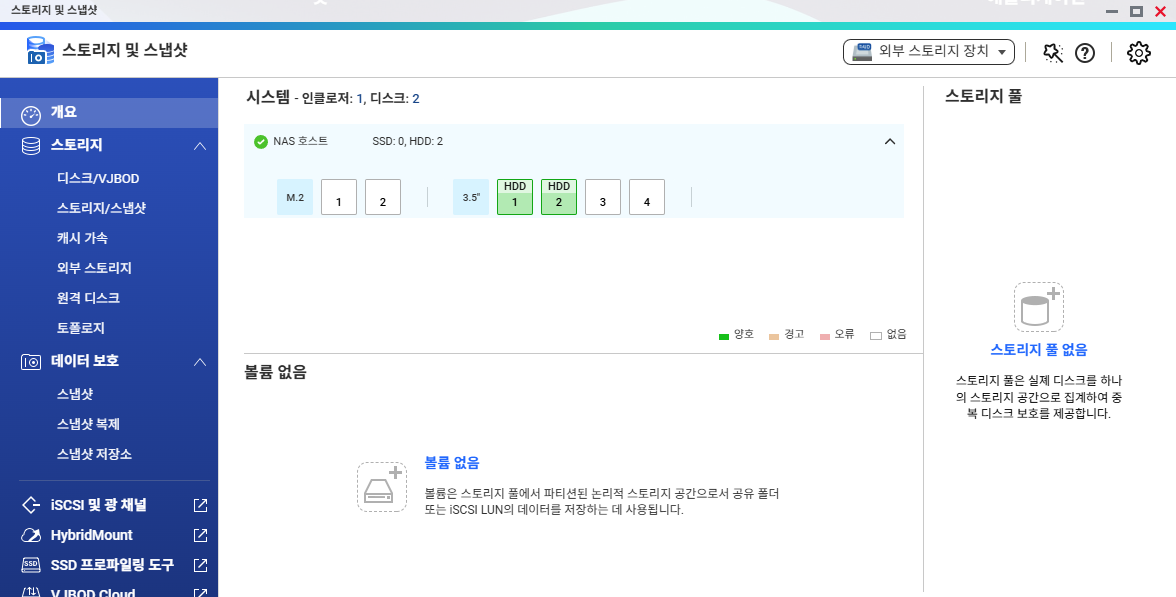Select the HDD 2 disk slot
1176x597 pixels.
559,197
